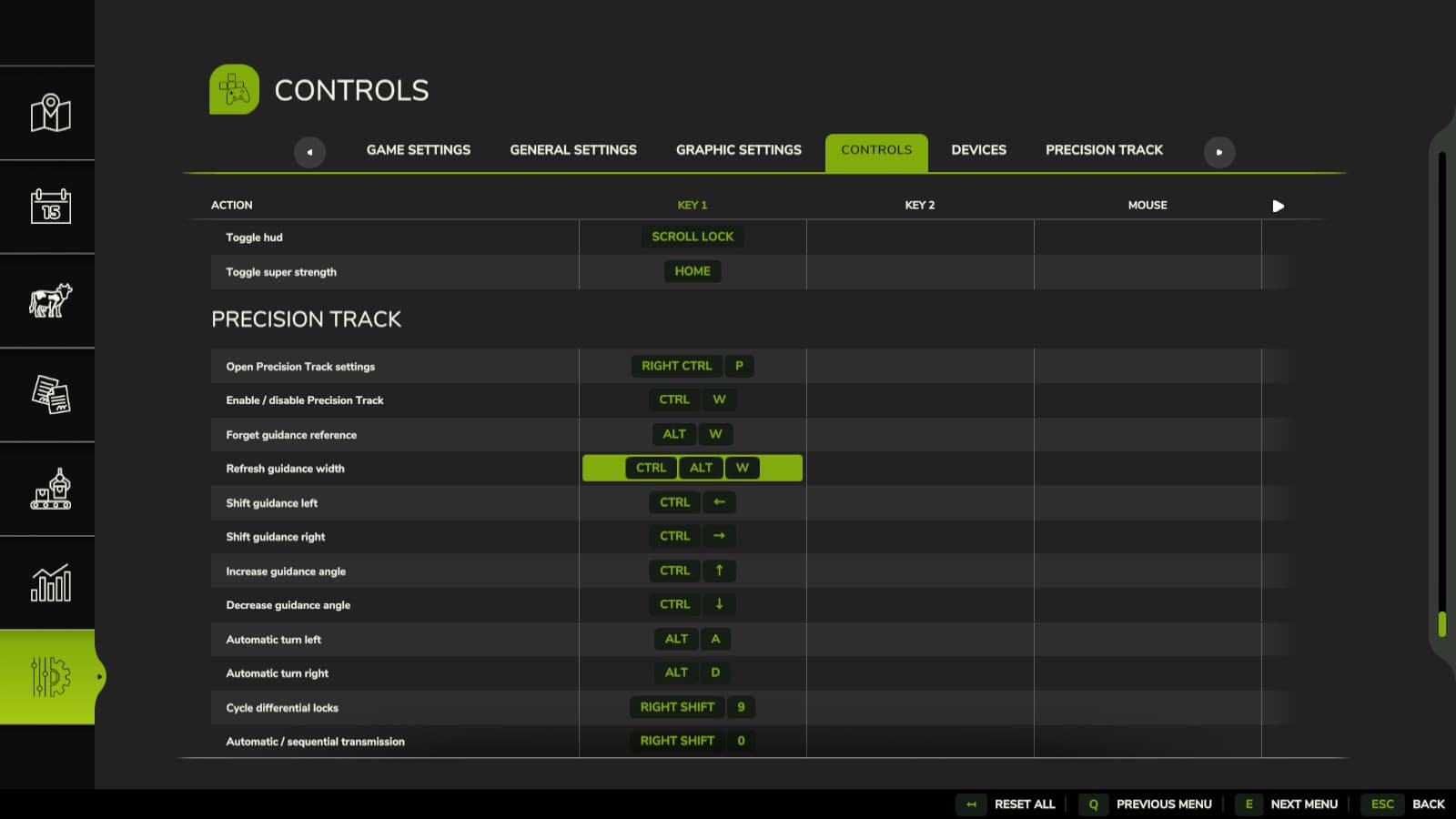The width and height of the screenshot is (1456, 819).
Task: Switch to Graphic Settings tab
Action: (739, 150)
